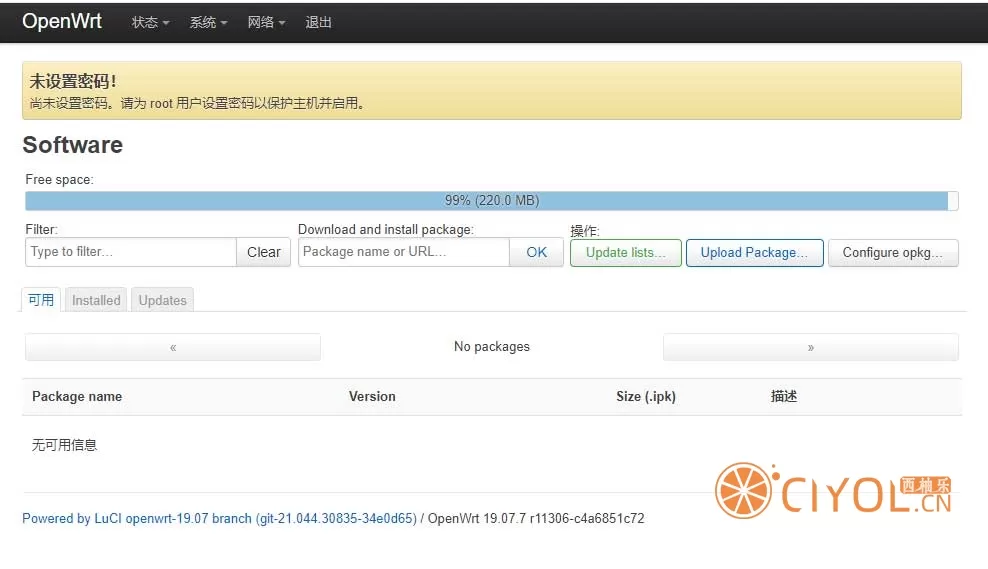988x569 pixels.
Task: Go to the previous page with «
Action: coord(173,347)
